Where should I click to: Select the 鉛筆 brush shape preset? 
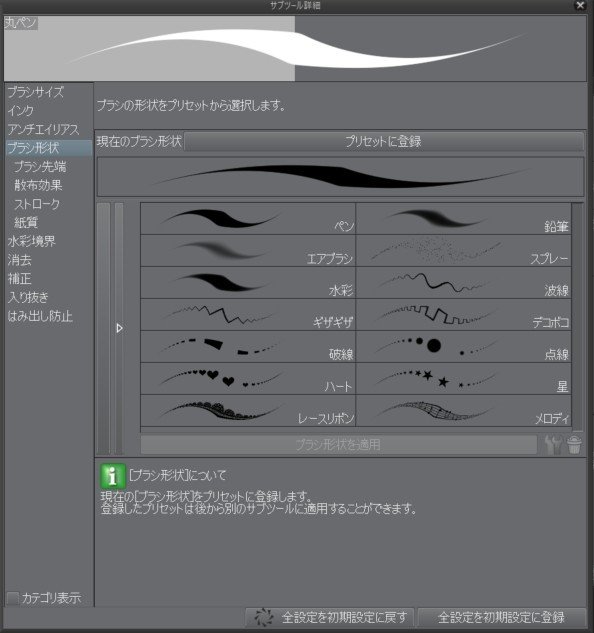(x=464, y=219)
